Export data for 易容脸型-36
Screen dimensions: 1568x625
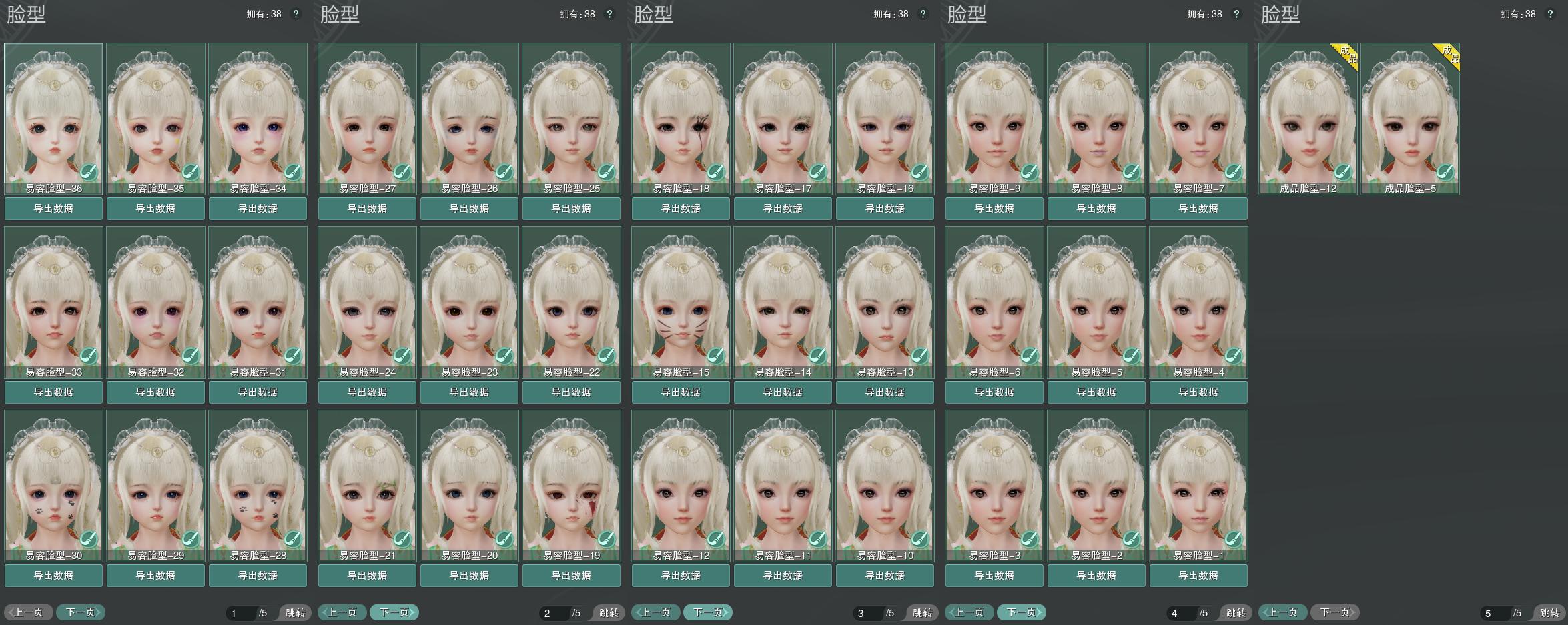point(53,209)
